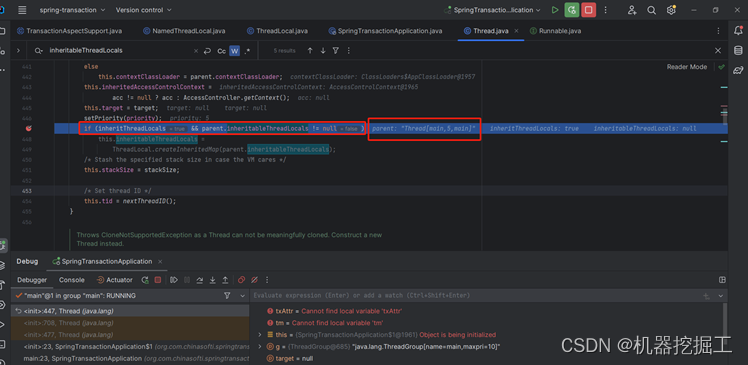Image resolution: width=748 pixels, height=365 pixels.
Task: Switch to the ThreadLocal.java tab
Action: pyautogui.click(x=277, y=31)
